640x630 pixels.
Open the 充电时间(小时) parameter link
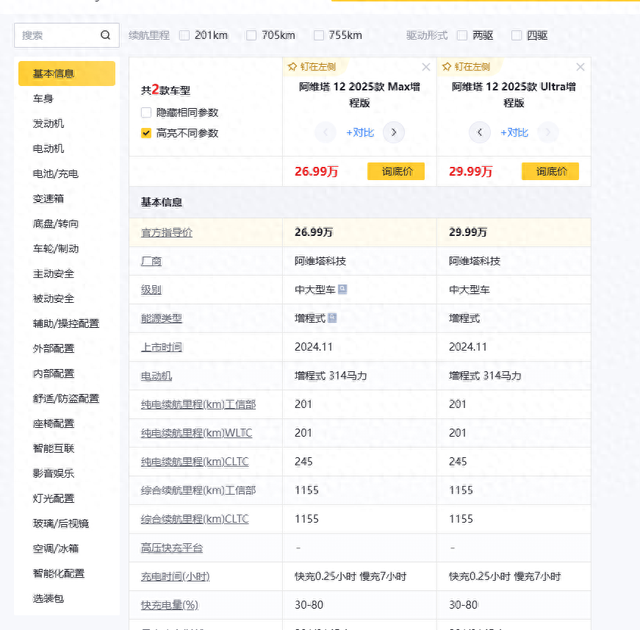[x=175, y=577]
